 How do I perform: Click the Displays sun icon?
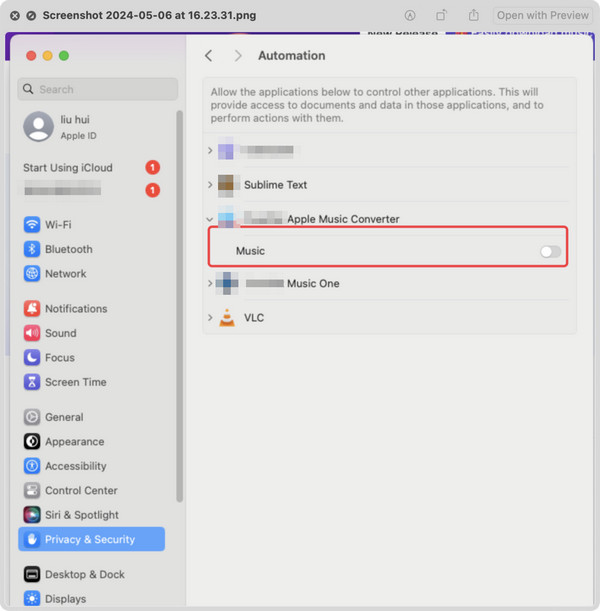click(x=32, y=599)
